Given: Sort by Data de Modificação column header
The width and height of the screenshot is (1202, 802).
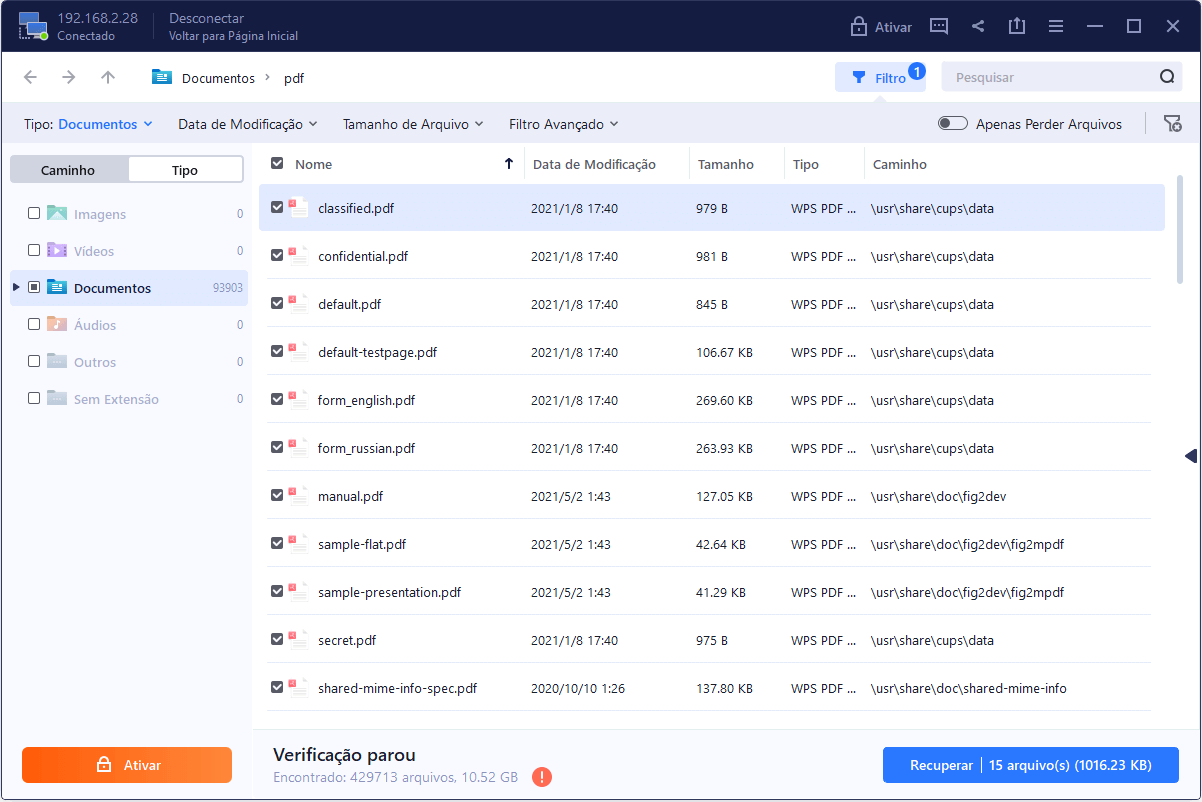Looking at the screenshot, I should [x=594, y=164].
